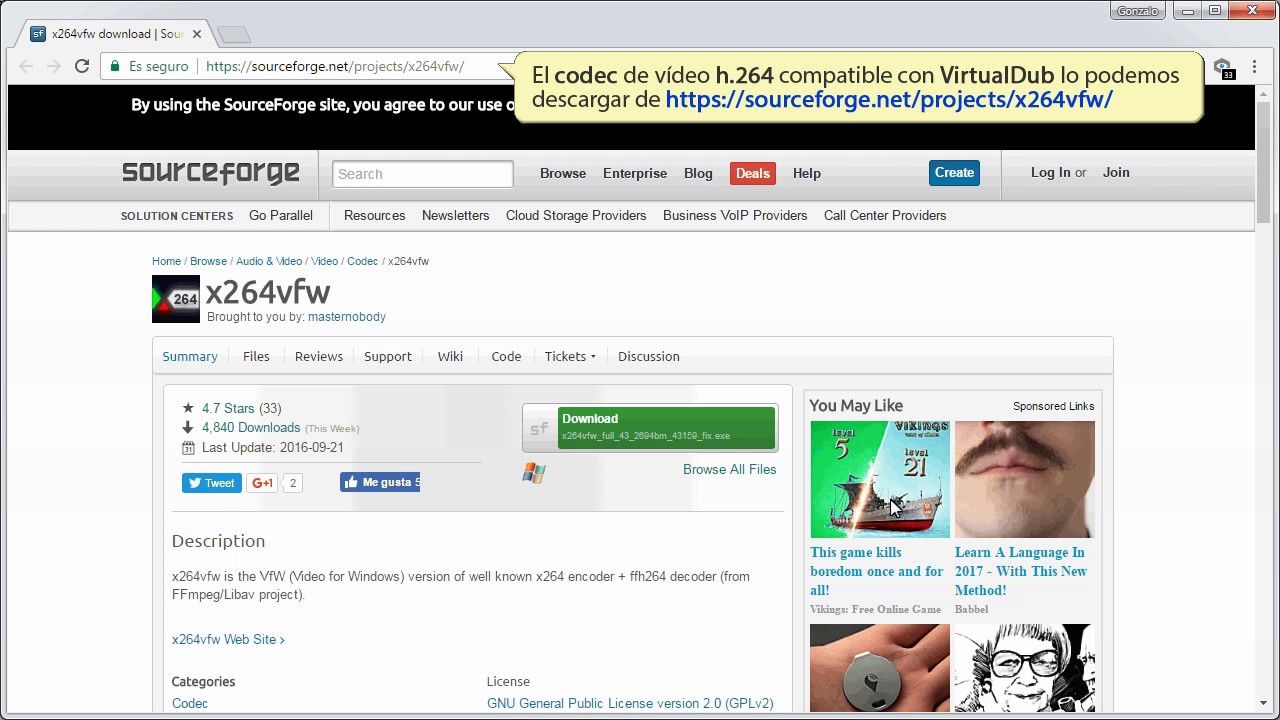Click the Search input field

pos(423,174)
